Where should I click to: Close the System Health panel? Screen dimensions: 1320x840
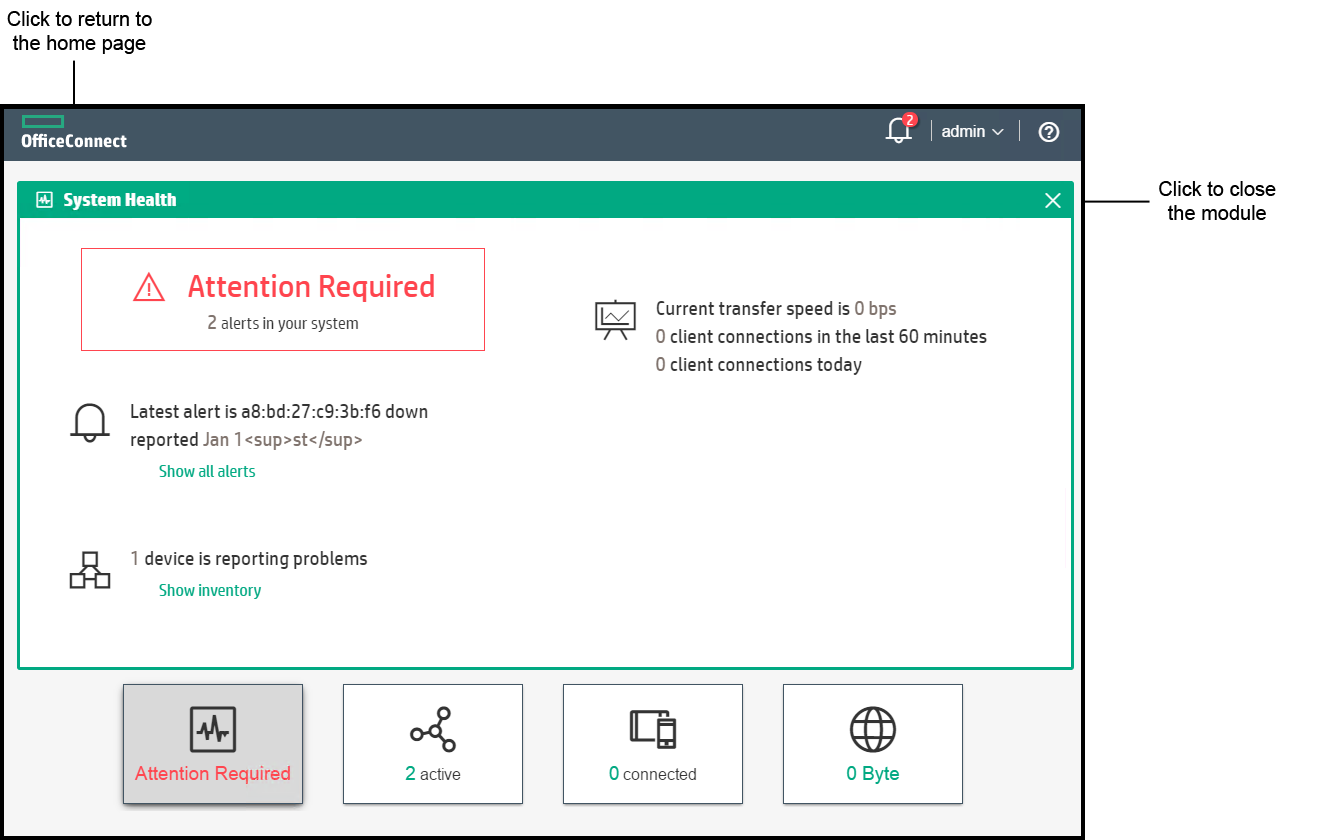click(1052, 201)
